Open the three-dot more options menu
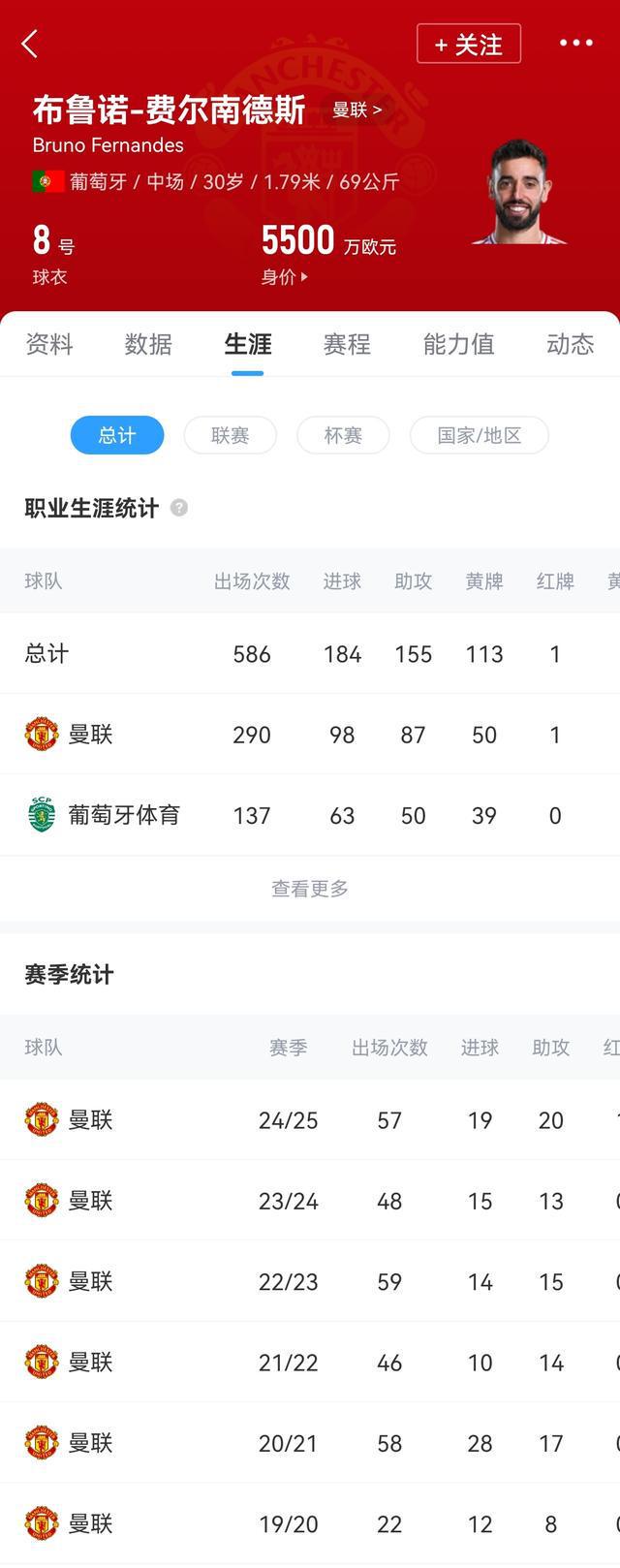620x1568 pixels. click(575, 43)
